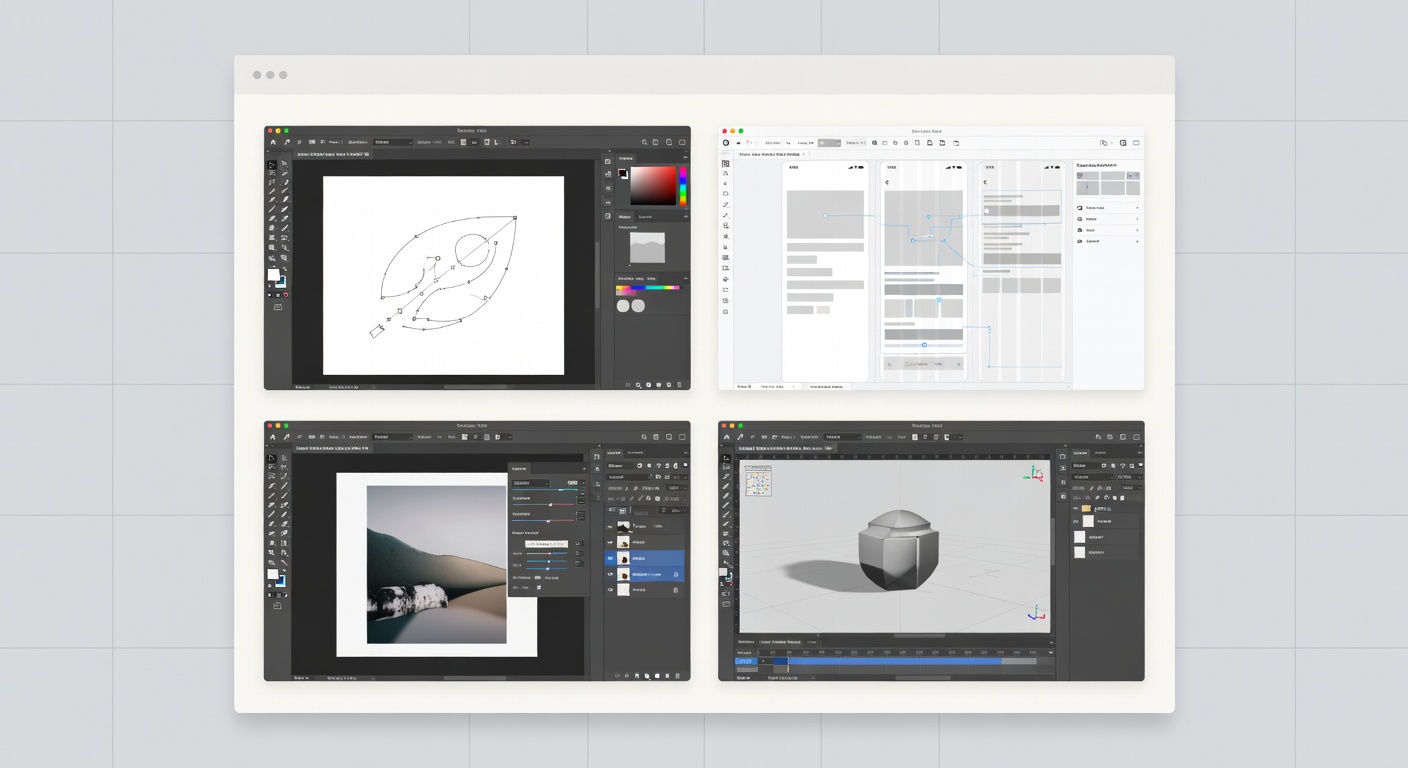Select document tab in wireframe window
Screen dimensions: 1408x768
772,154
